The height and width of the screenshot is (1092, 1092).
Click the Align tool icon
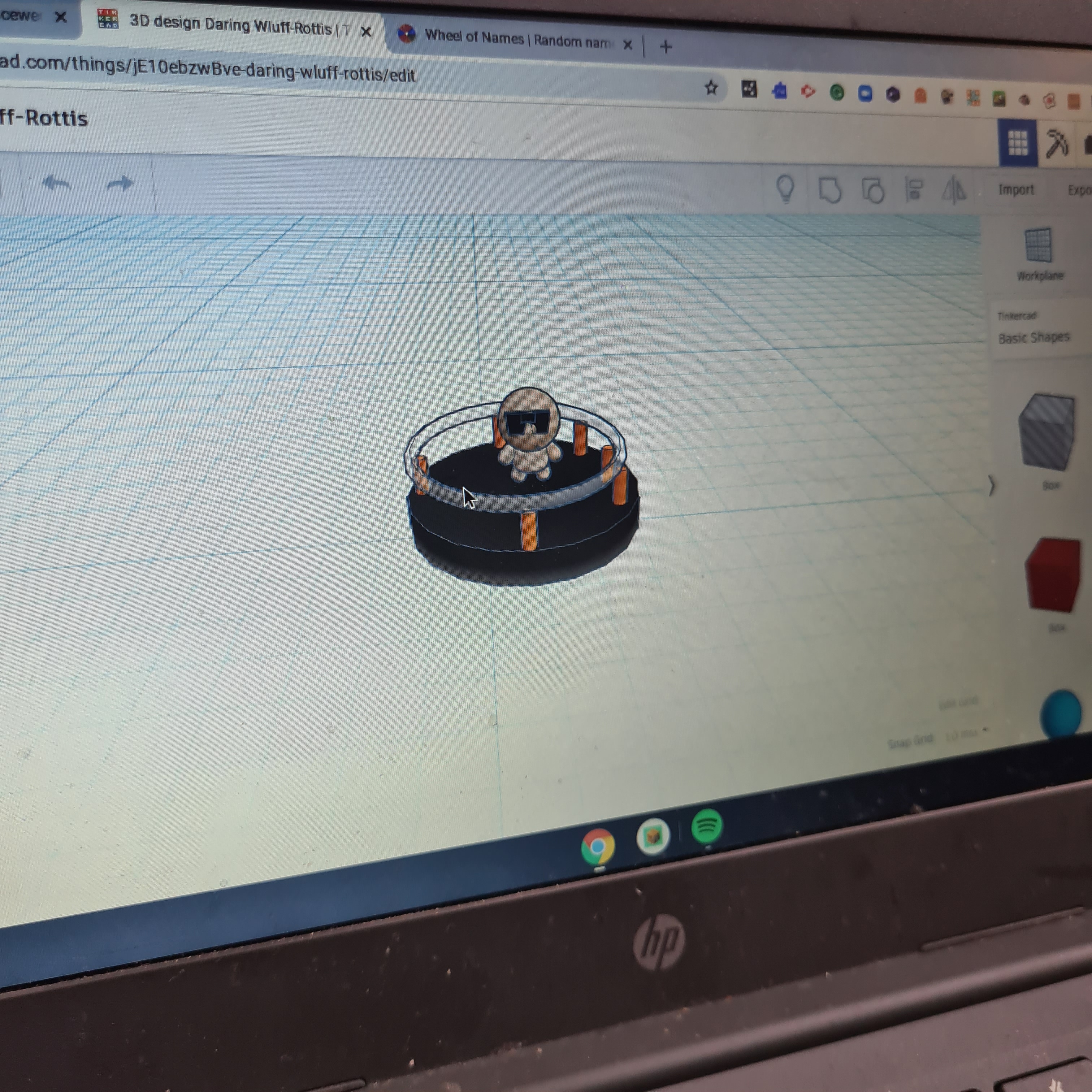coord(913,190)
